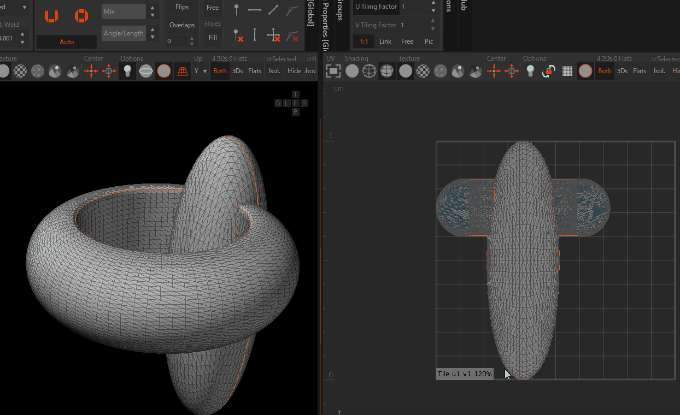Click the orange-outlined circle icon in UV view toolbar
Viewport: 680px width, 415px height.
(x=585, y=71)
